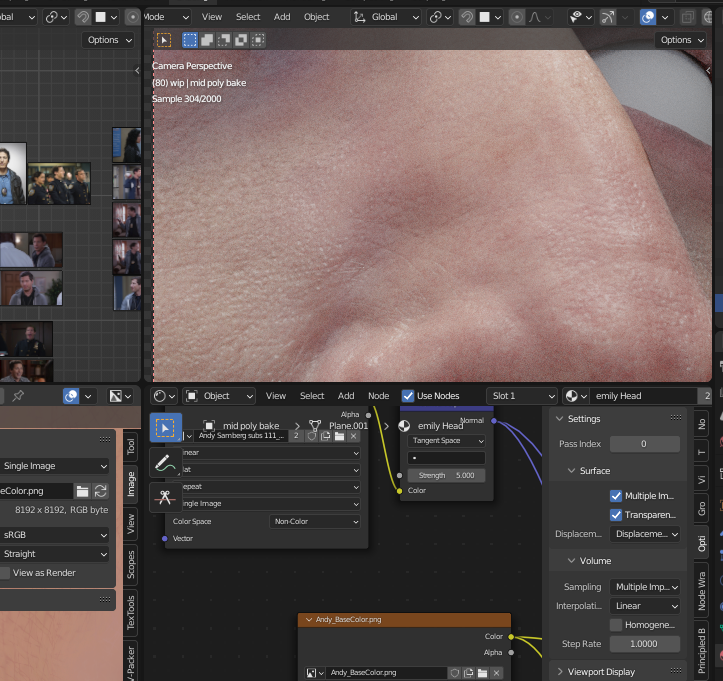The height and width of the screenshot is (681, 723).
Task: Open the Add menu in the 3D viewport
Action: 282,17
